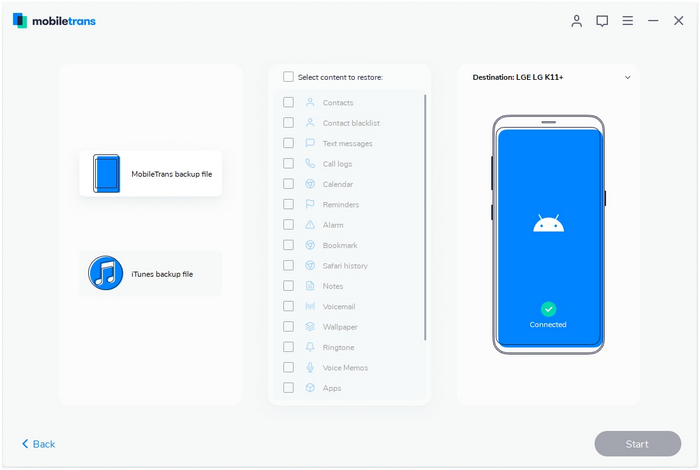Check the Wallpaper checkbox
Image resolution: width=700 pixels, height=470 pixels.
[288, 327]
